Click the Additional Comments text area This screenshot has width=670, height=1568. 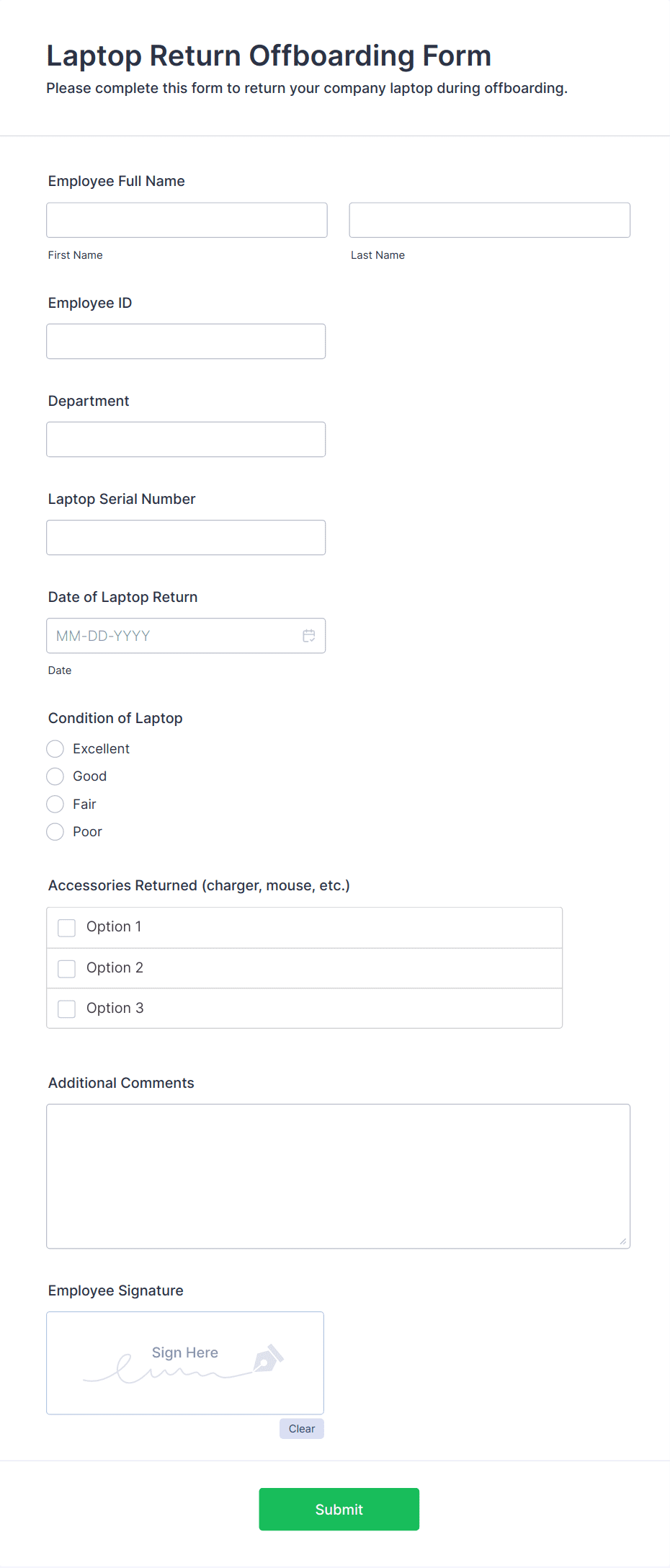[x=338, y=1176]
